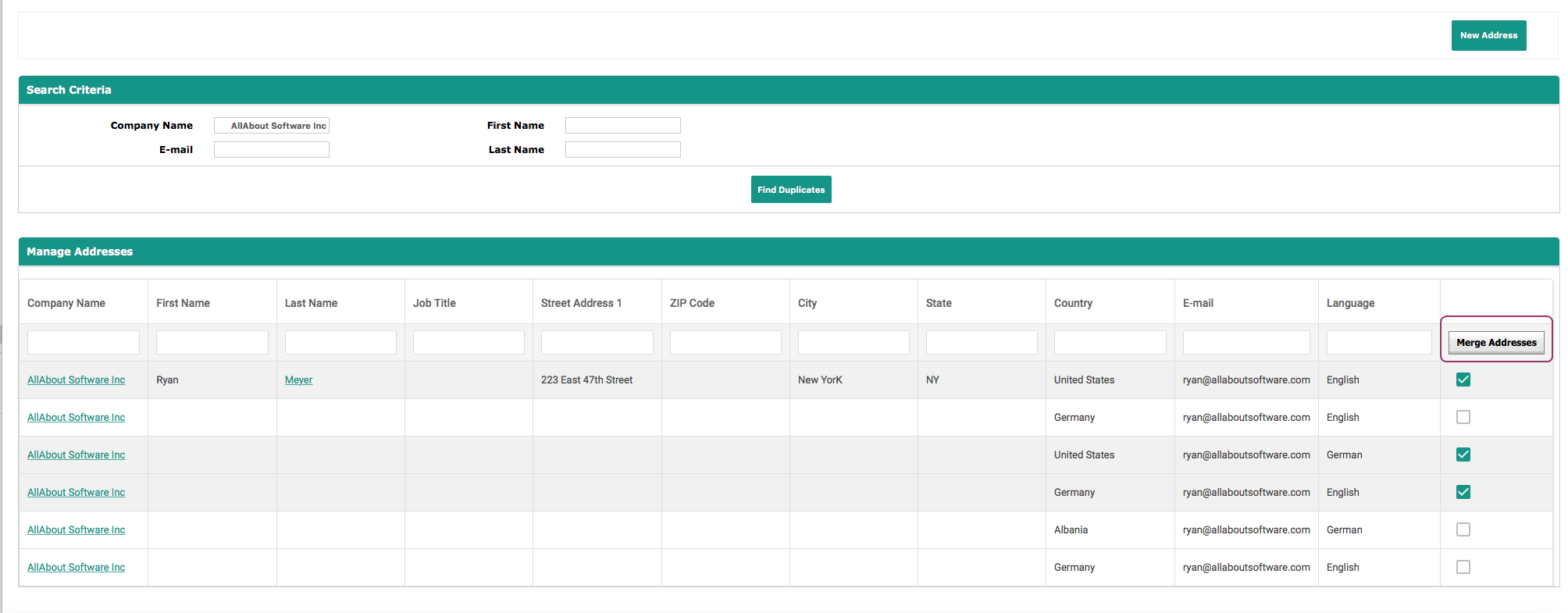Click the Language column filter box

point(1378,343)
